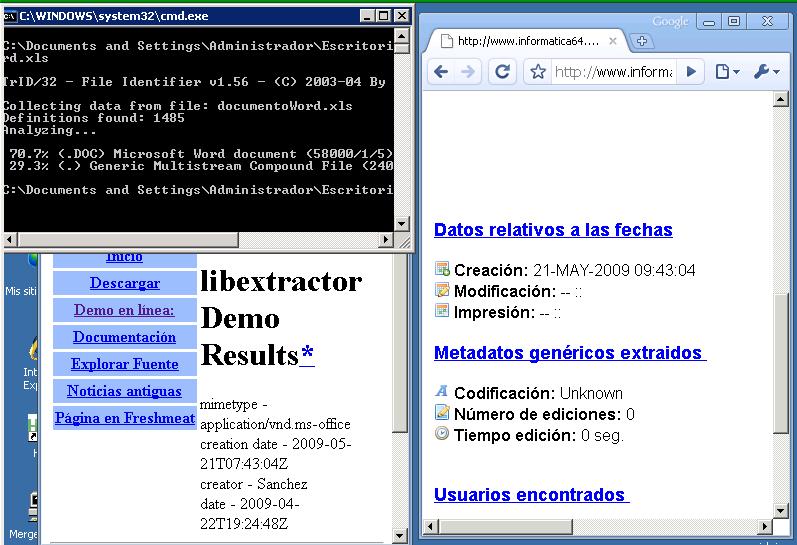Click 'Definitions found: 1485' line in cmd

(x=94, y=118)
